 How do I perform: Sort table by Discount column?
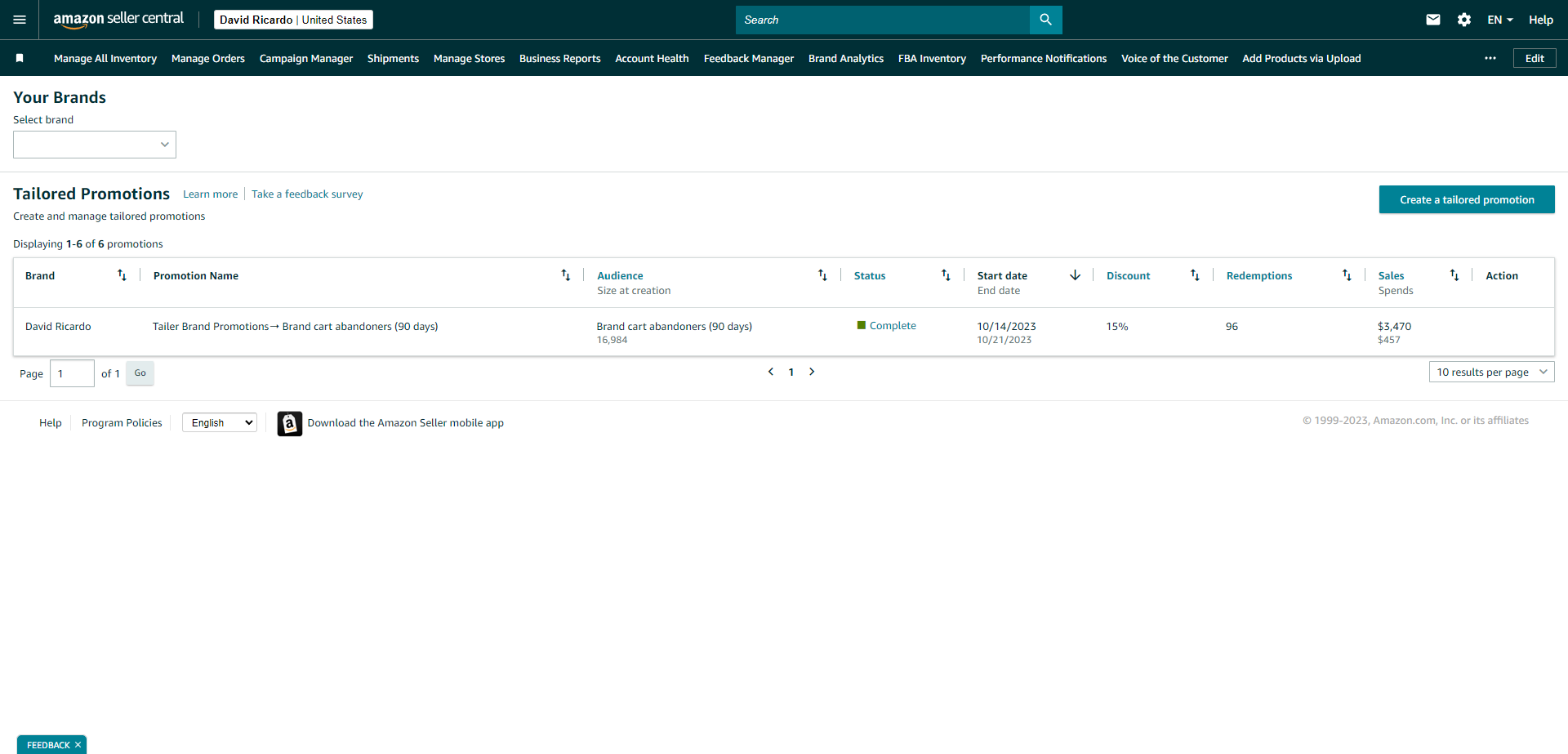point(1195,275)
